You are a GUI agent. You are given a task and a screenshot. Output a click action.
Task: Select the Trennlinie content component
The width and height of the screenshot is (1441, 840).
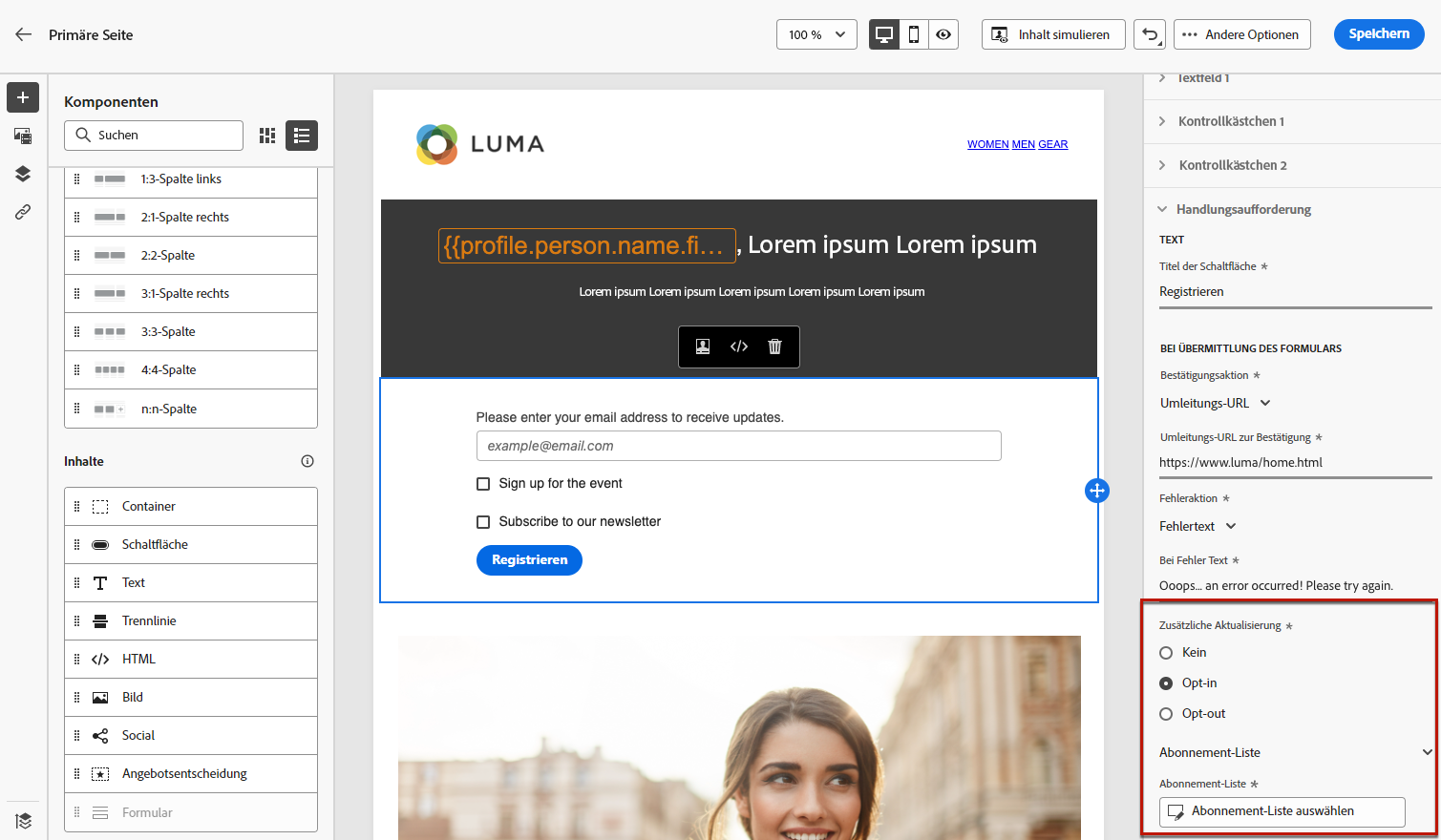[191, 621]
